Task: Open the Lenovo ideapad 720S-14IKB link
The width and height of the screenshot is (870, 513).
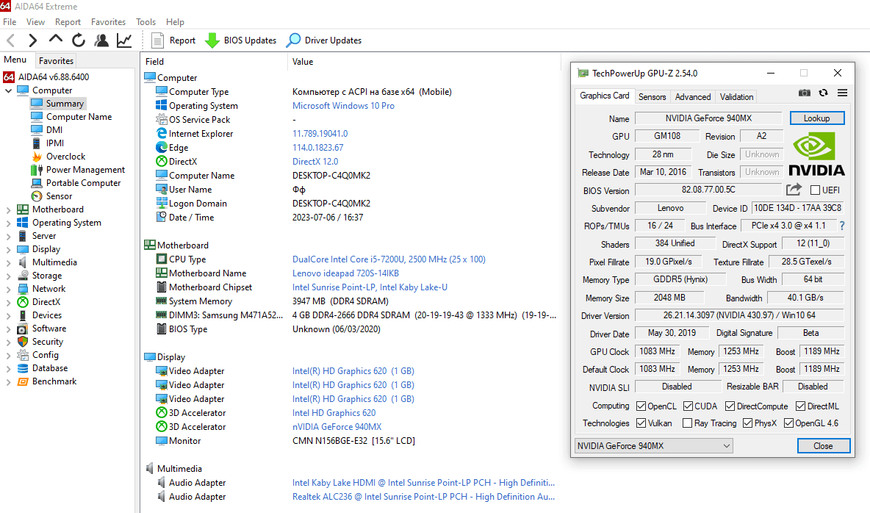Action: pyautogui.click(x=346, y=273)
